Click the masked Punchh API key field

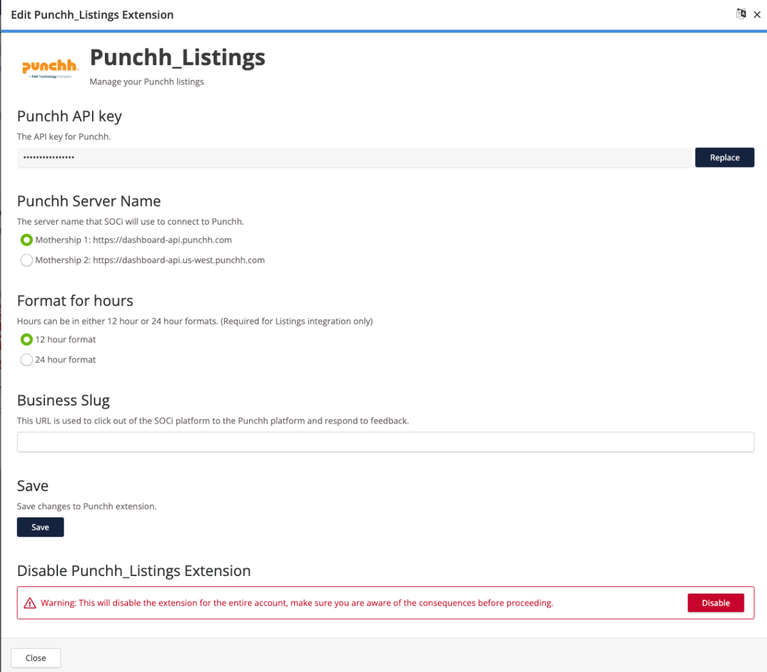pyautogui.click(x=354, y=157)
